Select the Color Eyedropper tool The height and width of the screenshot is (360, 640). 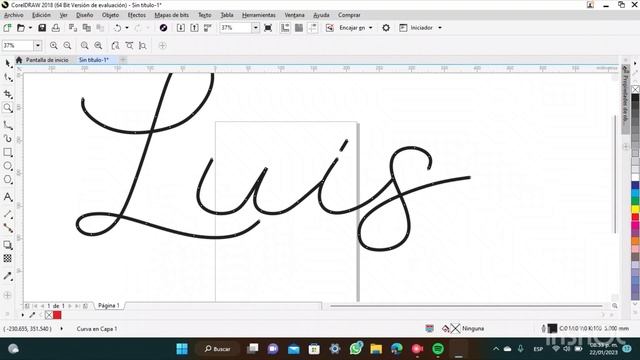coord(7,276)
